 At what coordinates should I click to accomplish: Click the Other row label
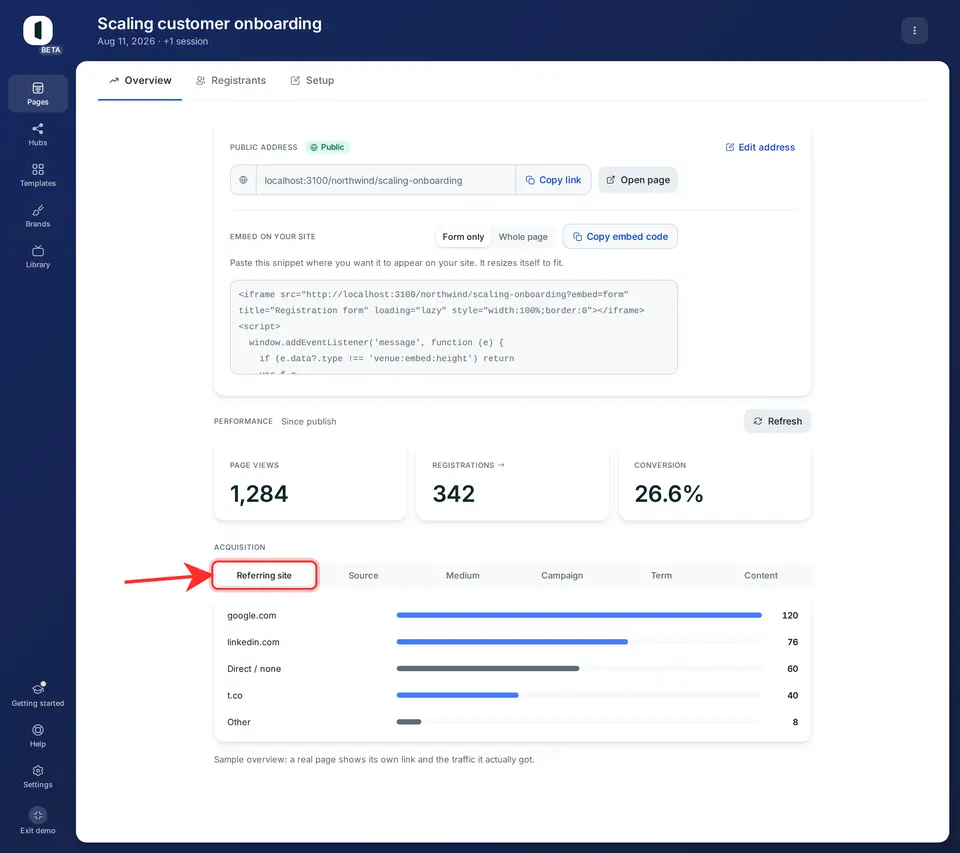click(x=239, y=722)
